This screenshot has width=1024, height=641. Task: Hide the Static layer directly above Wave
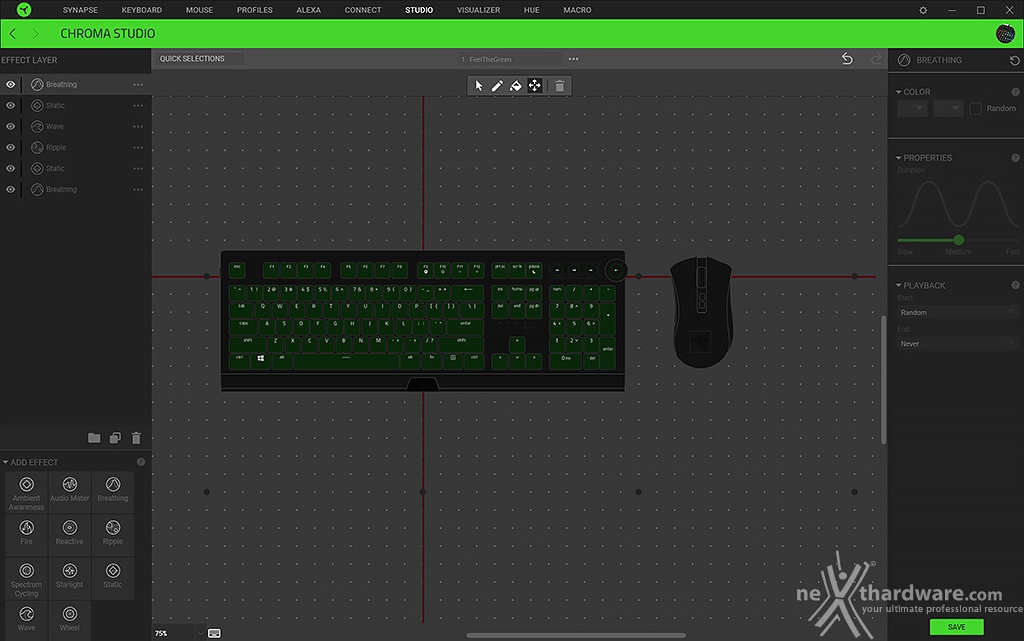10,105
